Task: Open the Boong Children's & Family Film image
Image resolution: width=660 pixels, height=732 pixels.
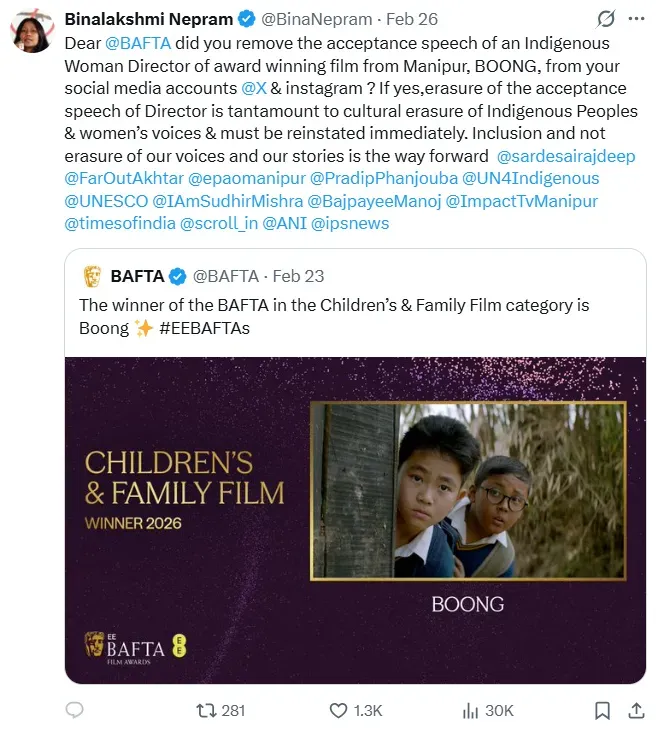Action: coord(355,520)
